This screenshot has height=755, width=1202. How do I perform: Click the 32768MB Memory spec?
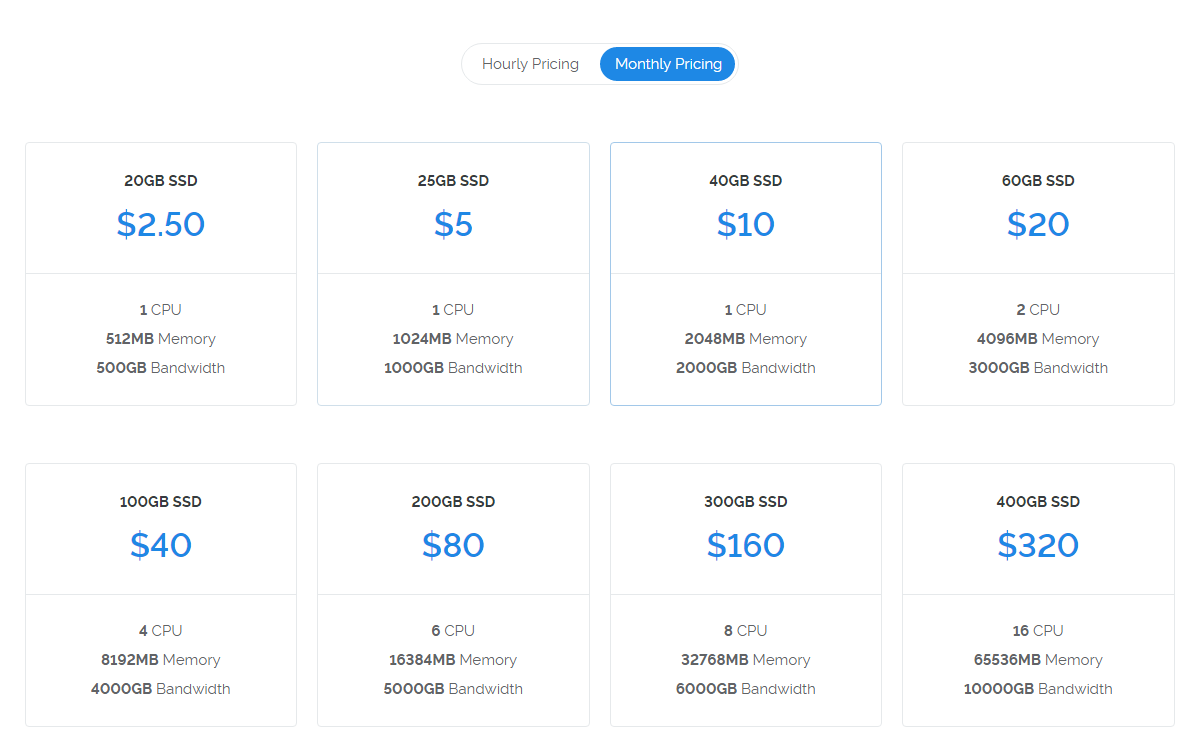click(x=746, y=660)
